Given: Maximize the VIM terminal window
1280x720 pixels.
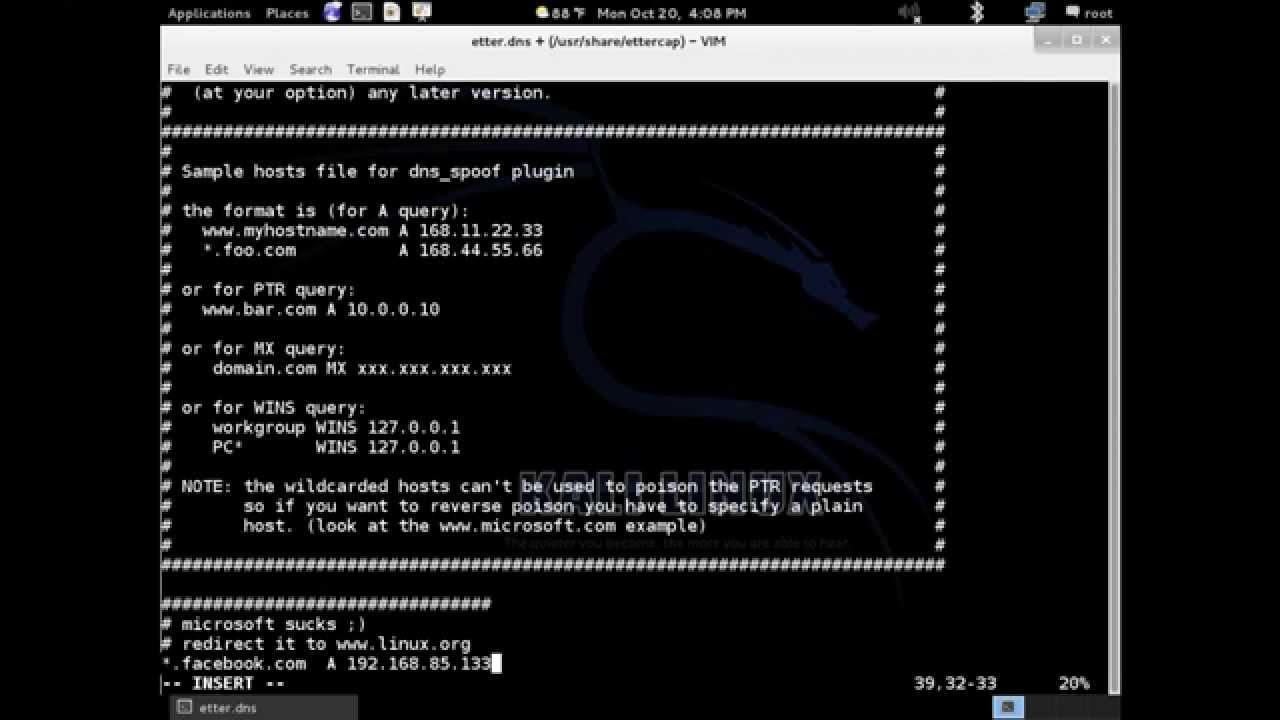Looking at the screenshot, I should (1077, 40).
